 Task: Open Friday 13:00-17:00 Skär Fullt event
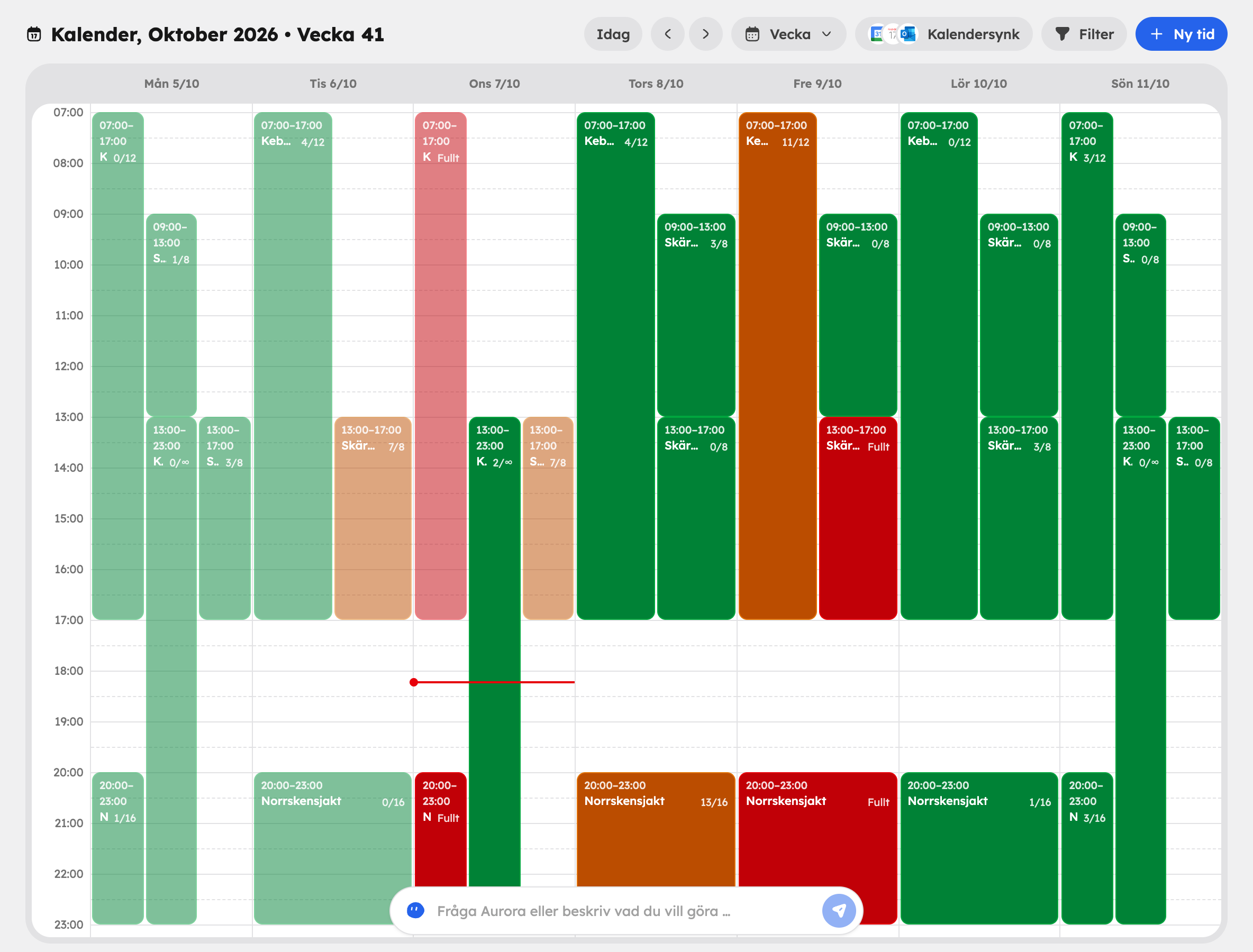pos(858,518)
